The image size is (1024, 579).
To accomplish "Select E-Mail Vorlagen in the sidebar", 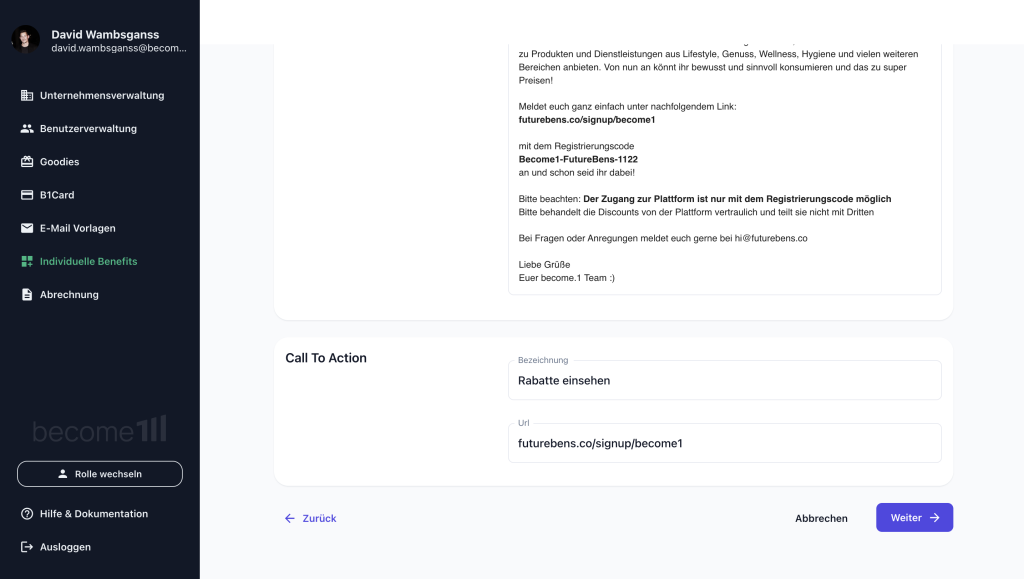I will click(78, 228).
